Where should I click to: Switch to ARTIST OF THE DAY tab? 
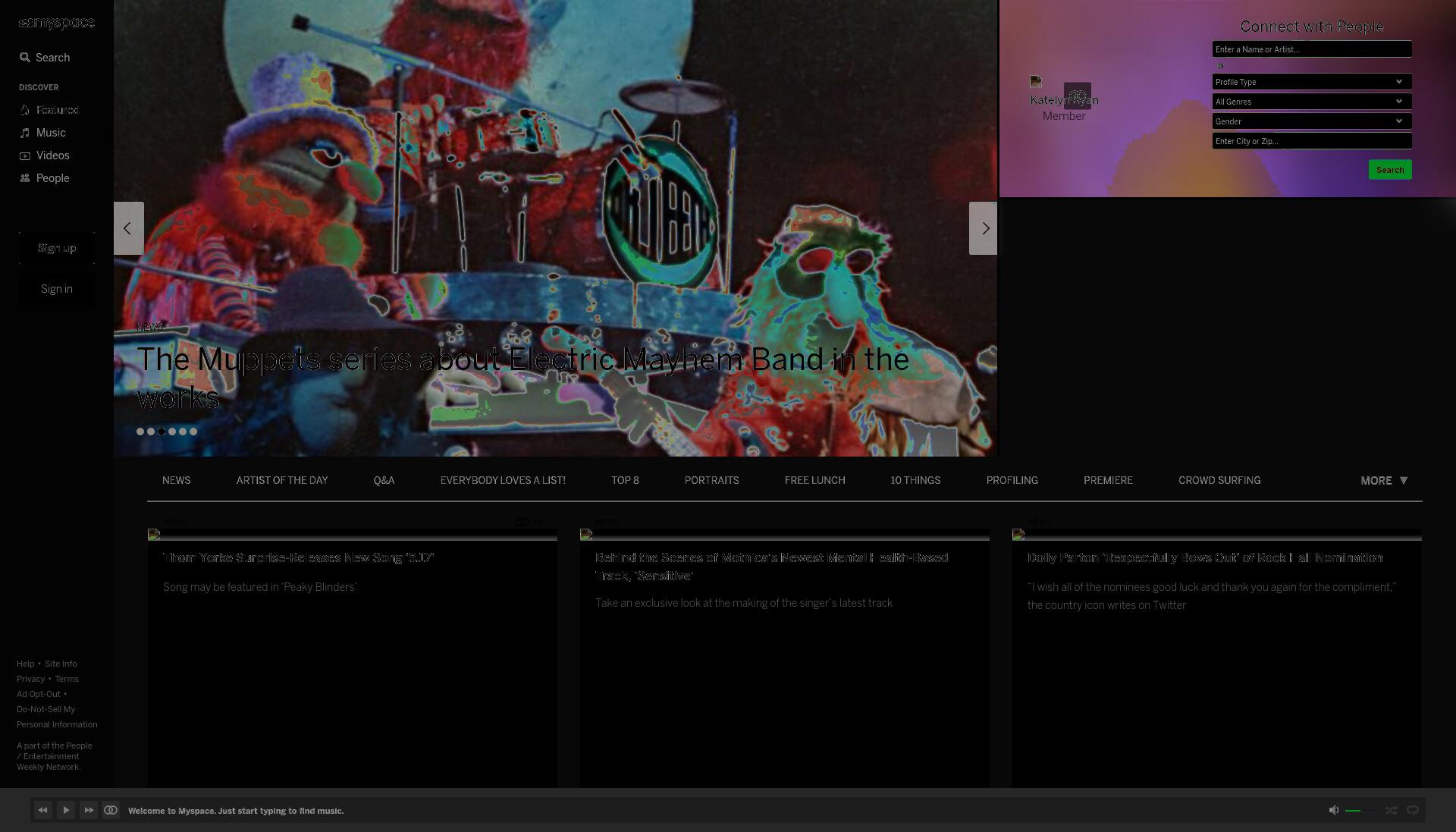point(282,481)
